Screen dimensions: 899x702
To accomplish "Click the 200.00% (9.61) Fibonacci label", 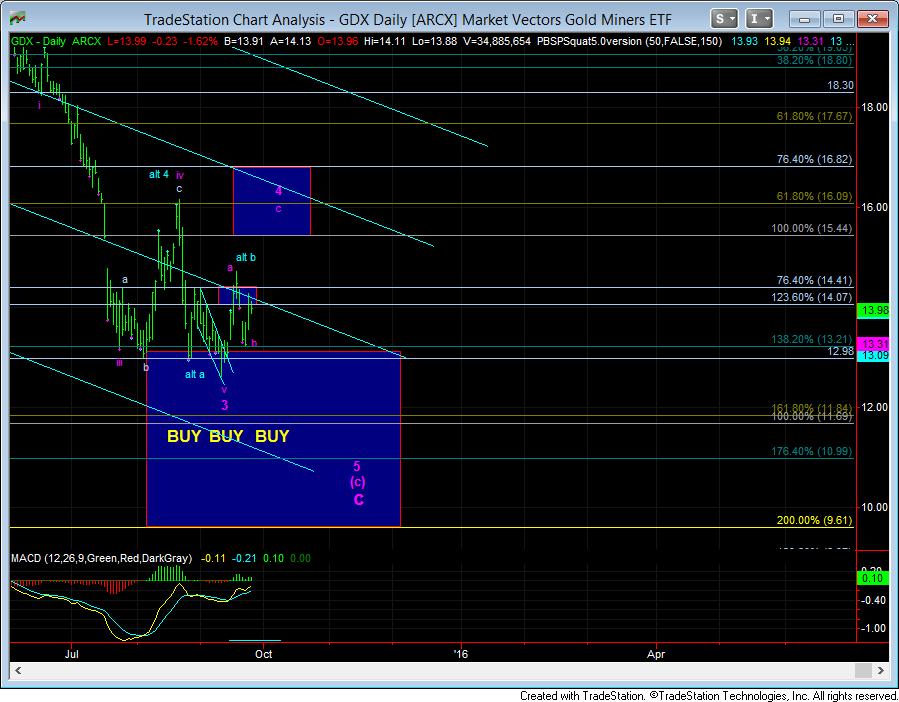I will point(814,521).
